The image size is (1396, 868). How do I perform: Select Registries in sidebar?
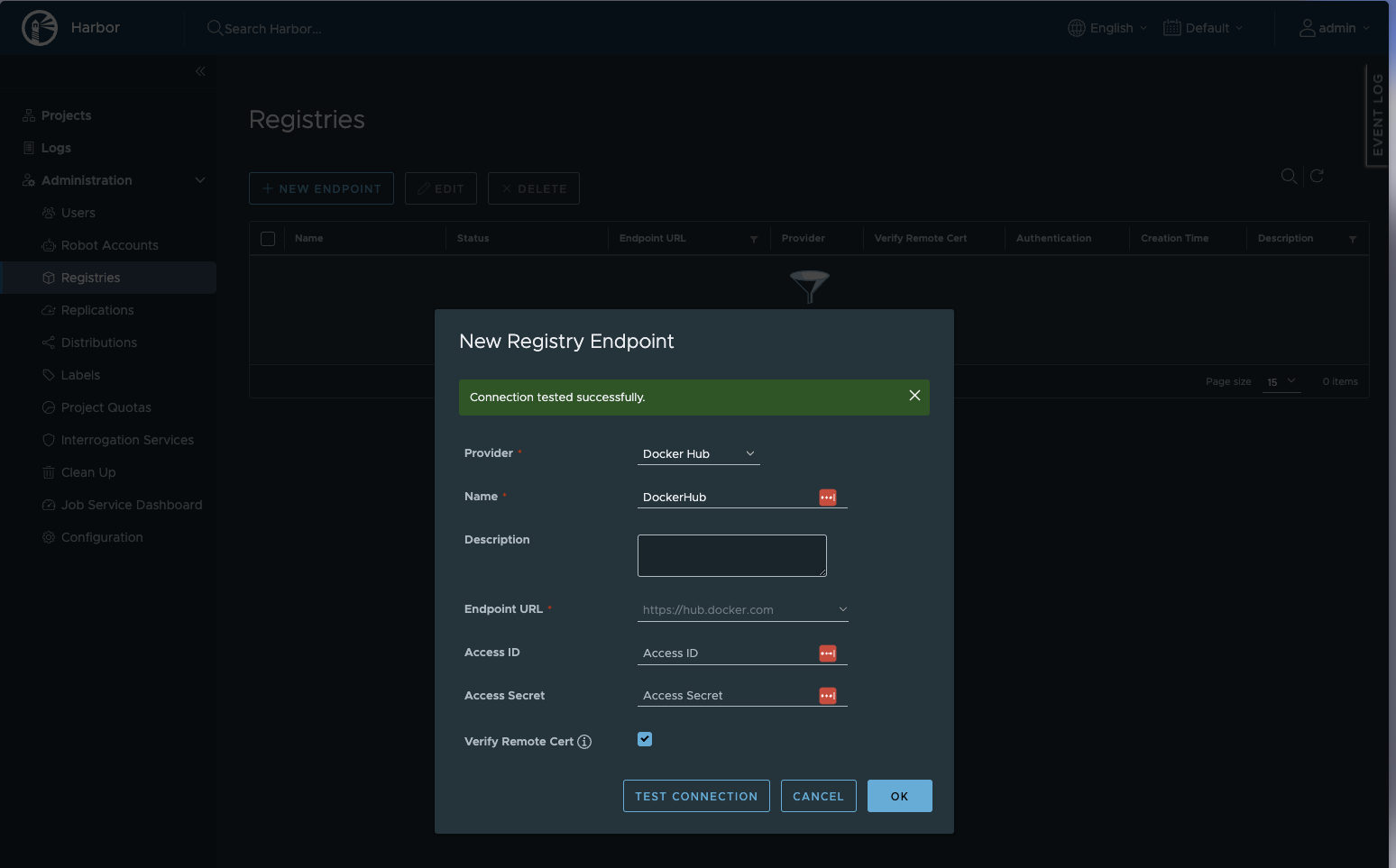pyautogui.click(x=108, y=278)
